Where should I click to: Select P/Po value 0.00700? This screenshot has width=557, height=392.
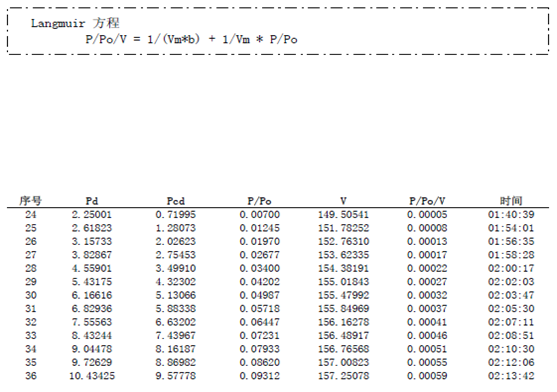[x=259, y=214]
